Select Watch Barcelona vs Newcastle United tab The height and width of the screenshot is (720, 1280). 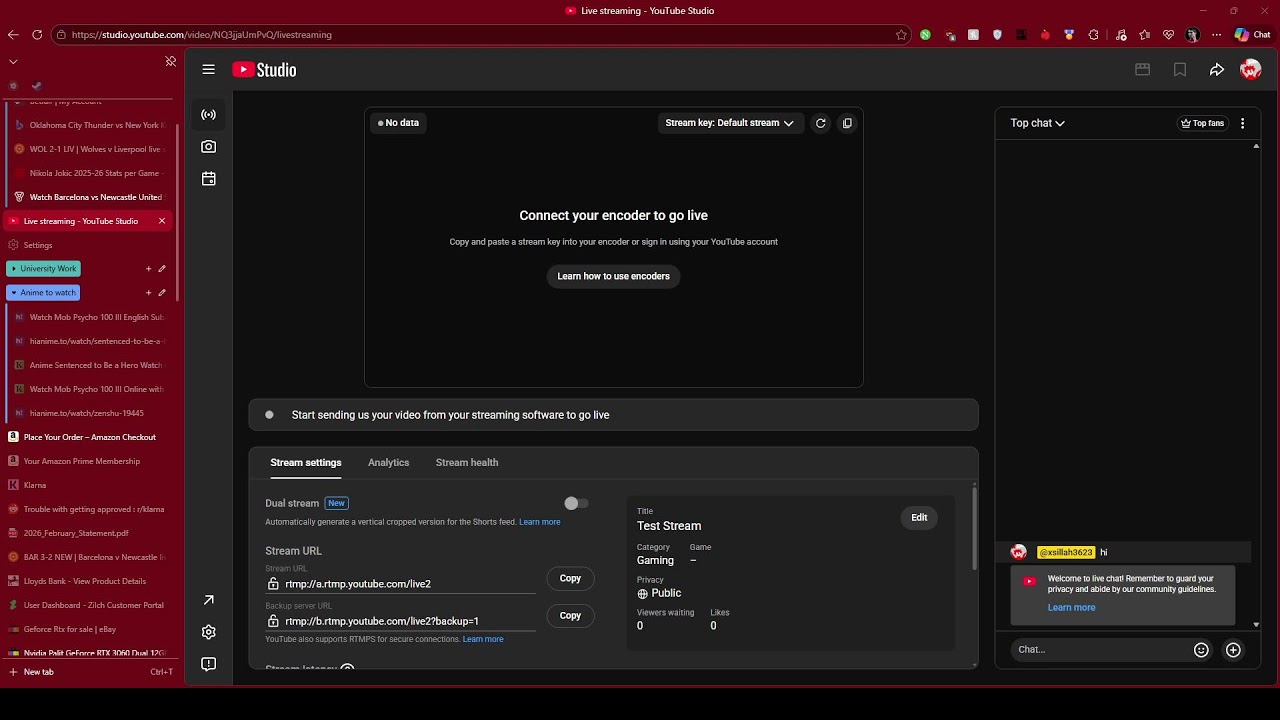(90, 197)
